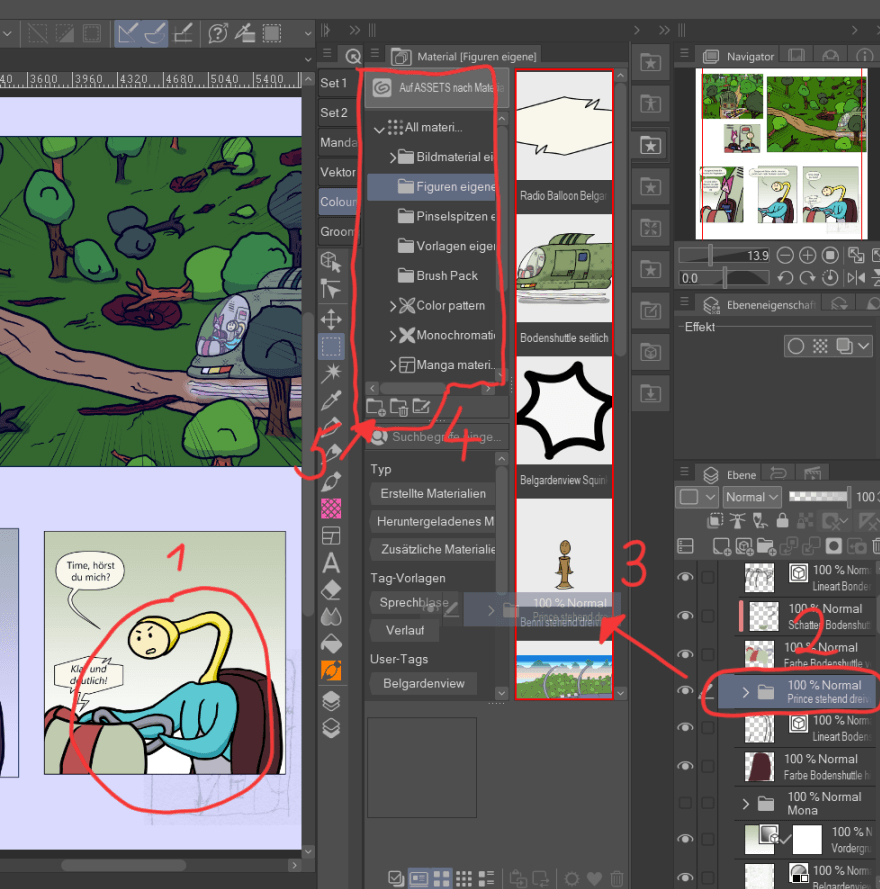Select the Fill bucket tool
This screenshot has height=889, width=880.
pos(331,644)
